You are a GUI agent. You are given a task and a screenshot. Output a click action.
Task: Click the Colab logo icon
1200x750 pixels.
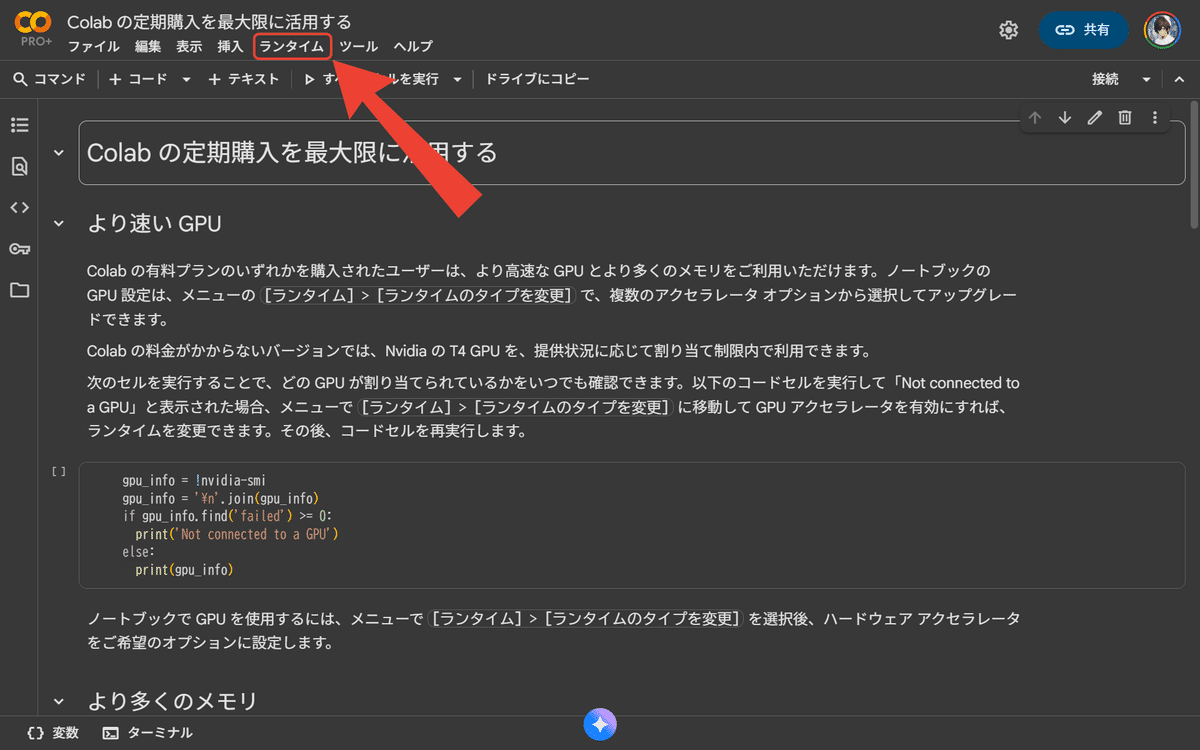[33, 22]
